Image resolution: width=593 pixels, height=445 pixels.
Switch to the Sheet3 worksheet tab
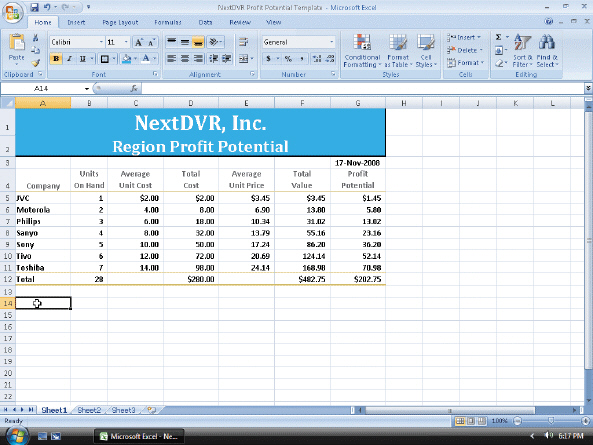[123, 410]
